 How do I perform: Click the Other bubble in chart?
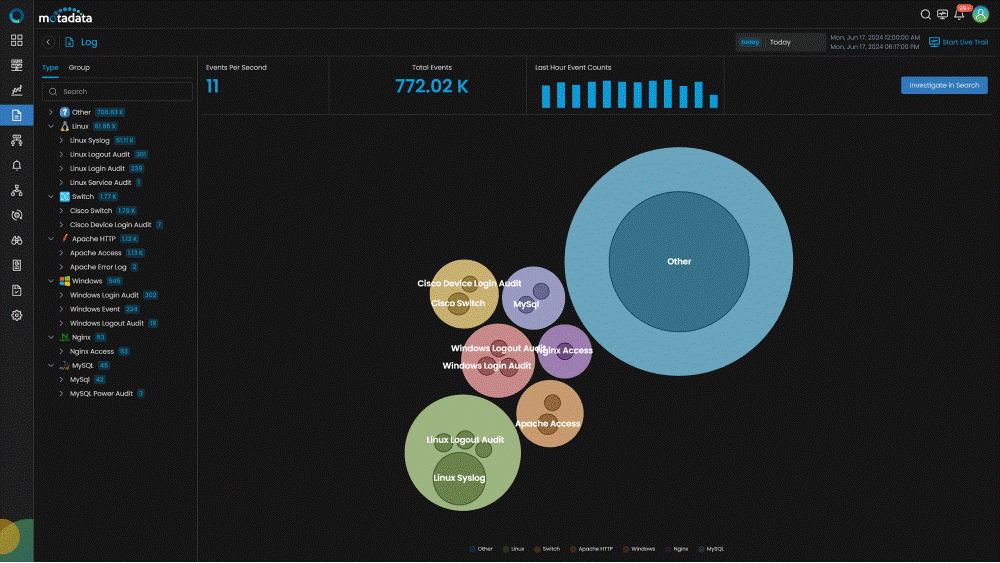679,261
